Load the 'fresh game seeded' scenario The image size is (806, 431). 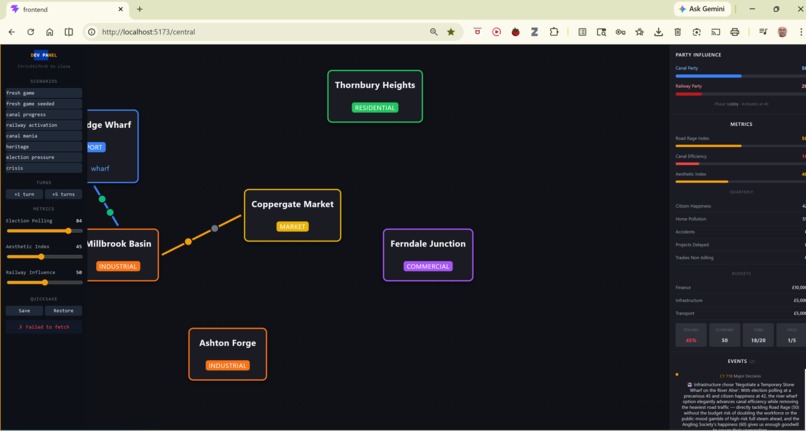pos(44,104)
